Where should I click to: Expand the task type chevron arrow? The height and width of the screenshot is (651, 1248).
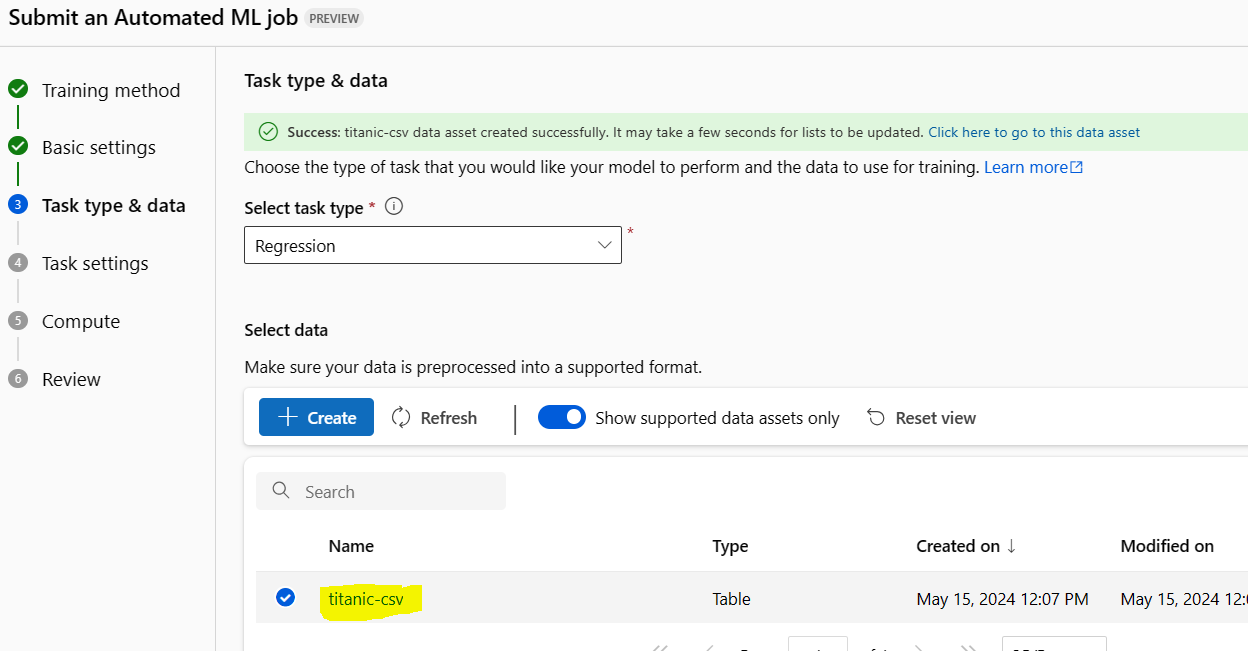(x=605, y=246)
